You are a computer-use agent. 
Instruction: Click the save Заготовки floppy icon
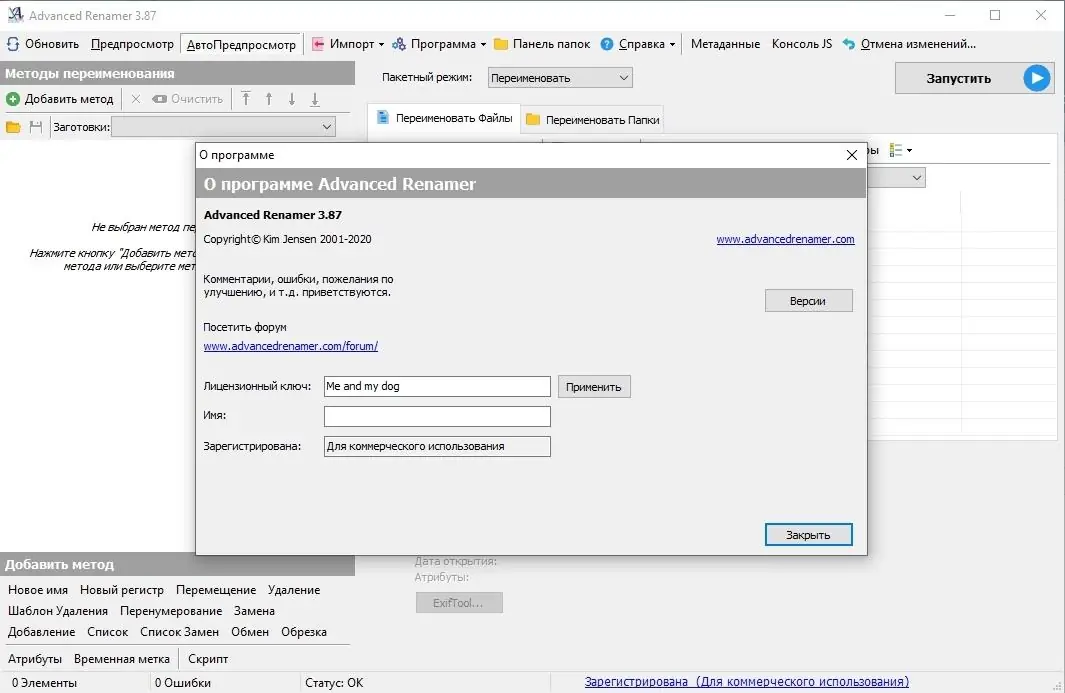click(36, 126)
